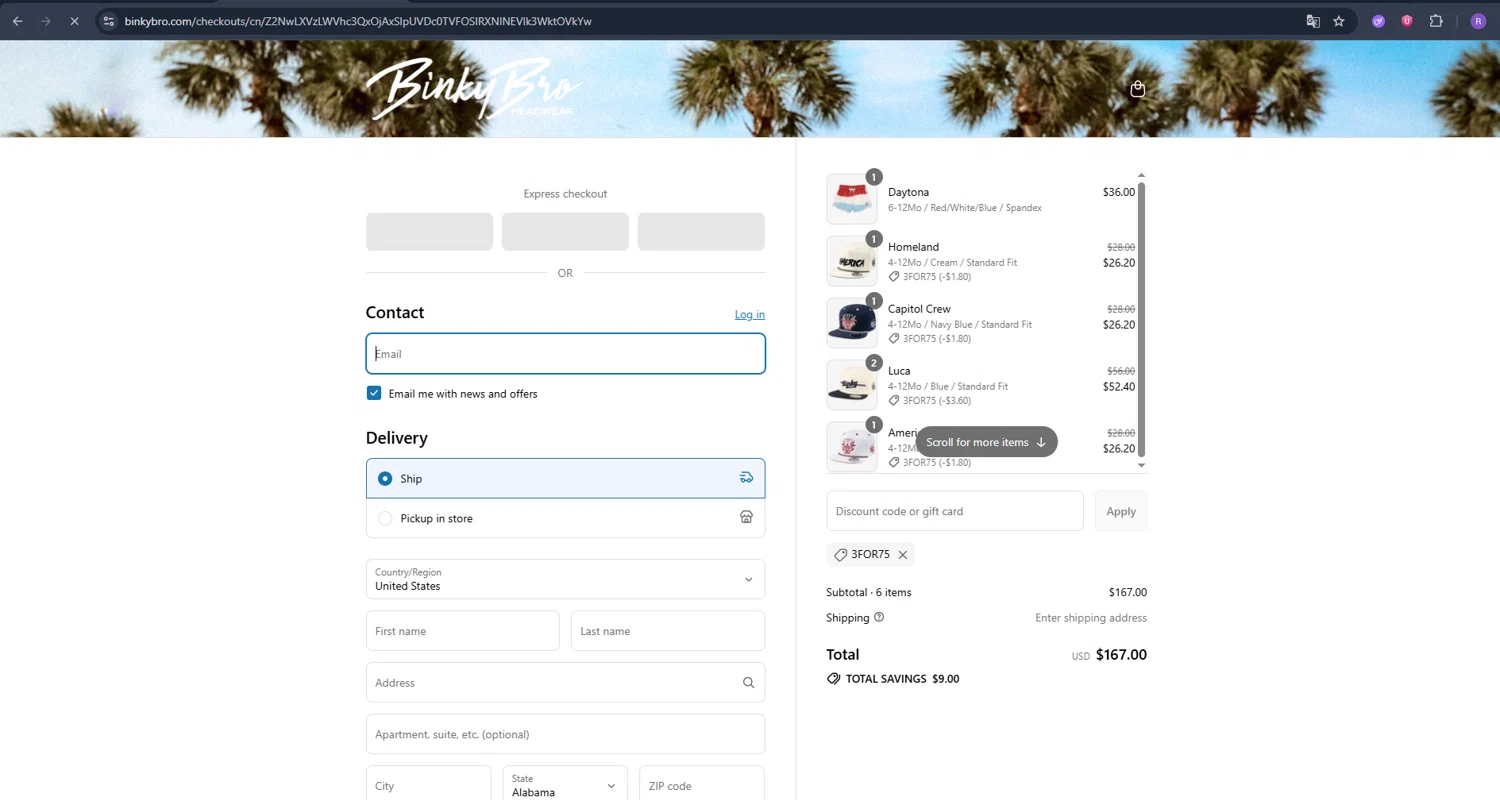Select the Ship delivery option
1500x800 pixels.
click(565, 479)
